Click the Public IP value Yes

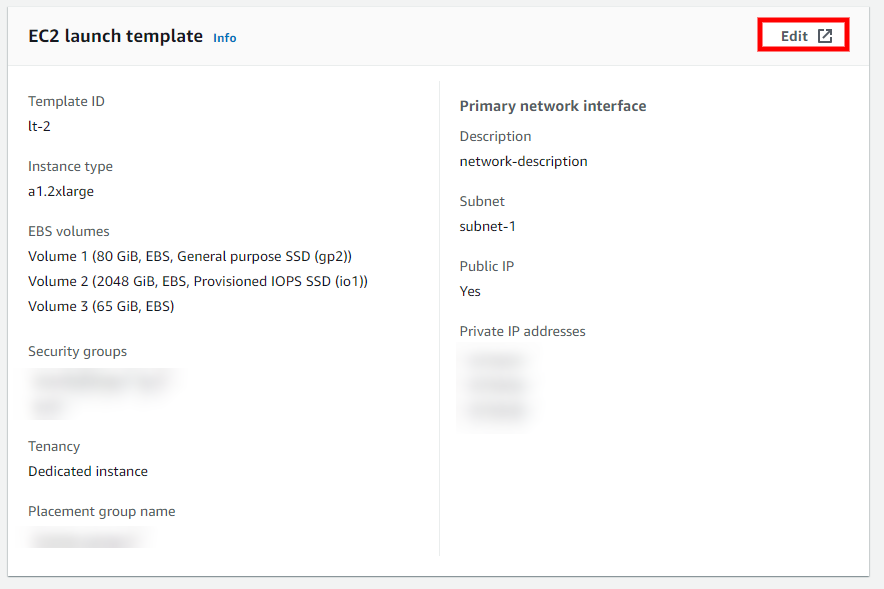pos(469,291)
